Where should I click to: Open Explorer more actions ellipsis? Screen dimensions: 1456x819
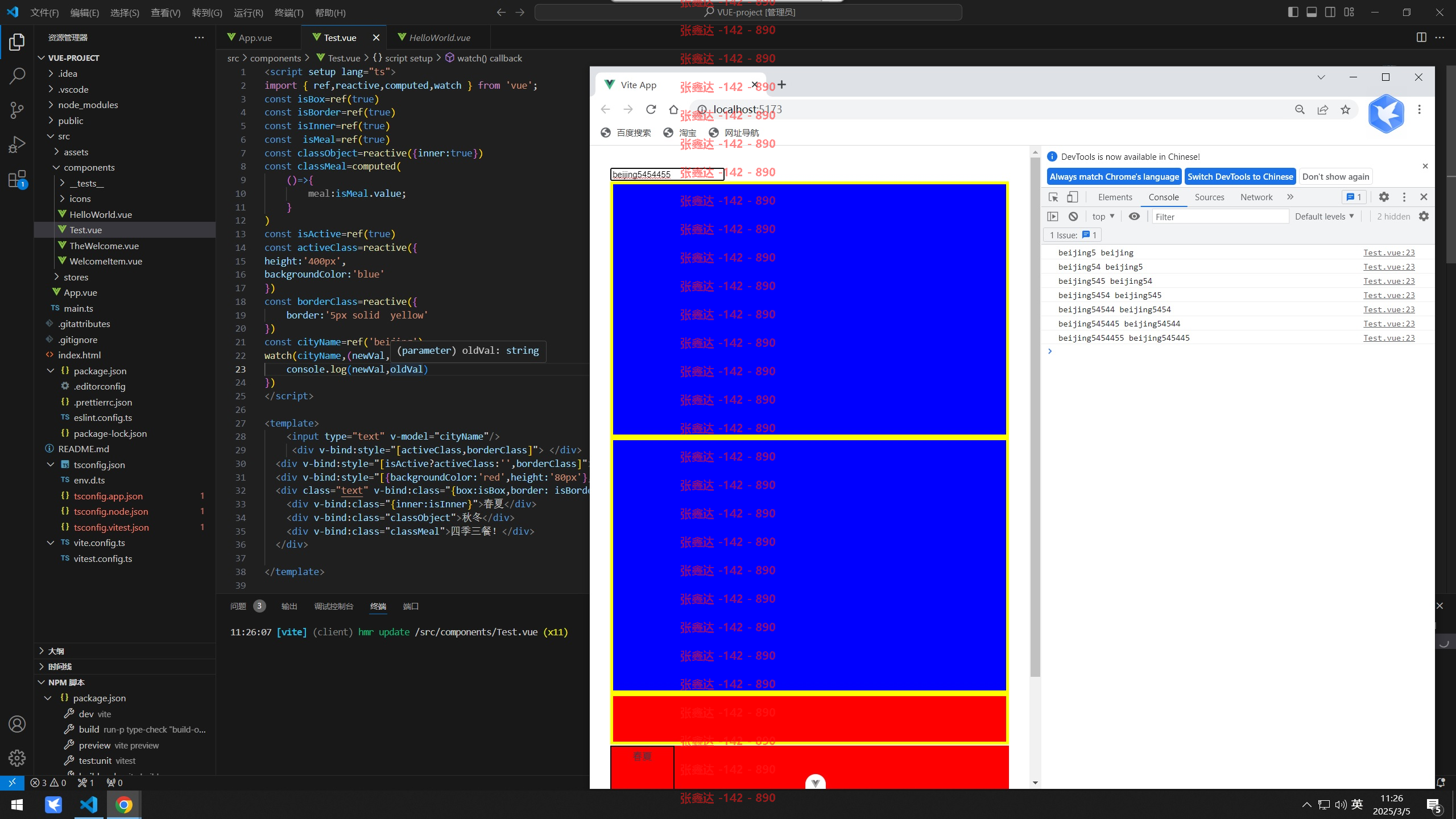tap(199, 38)
